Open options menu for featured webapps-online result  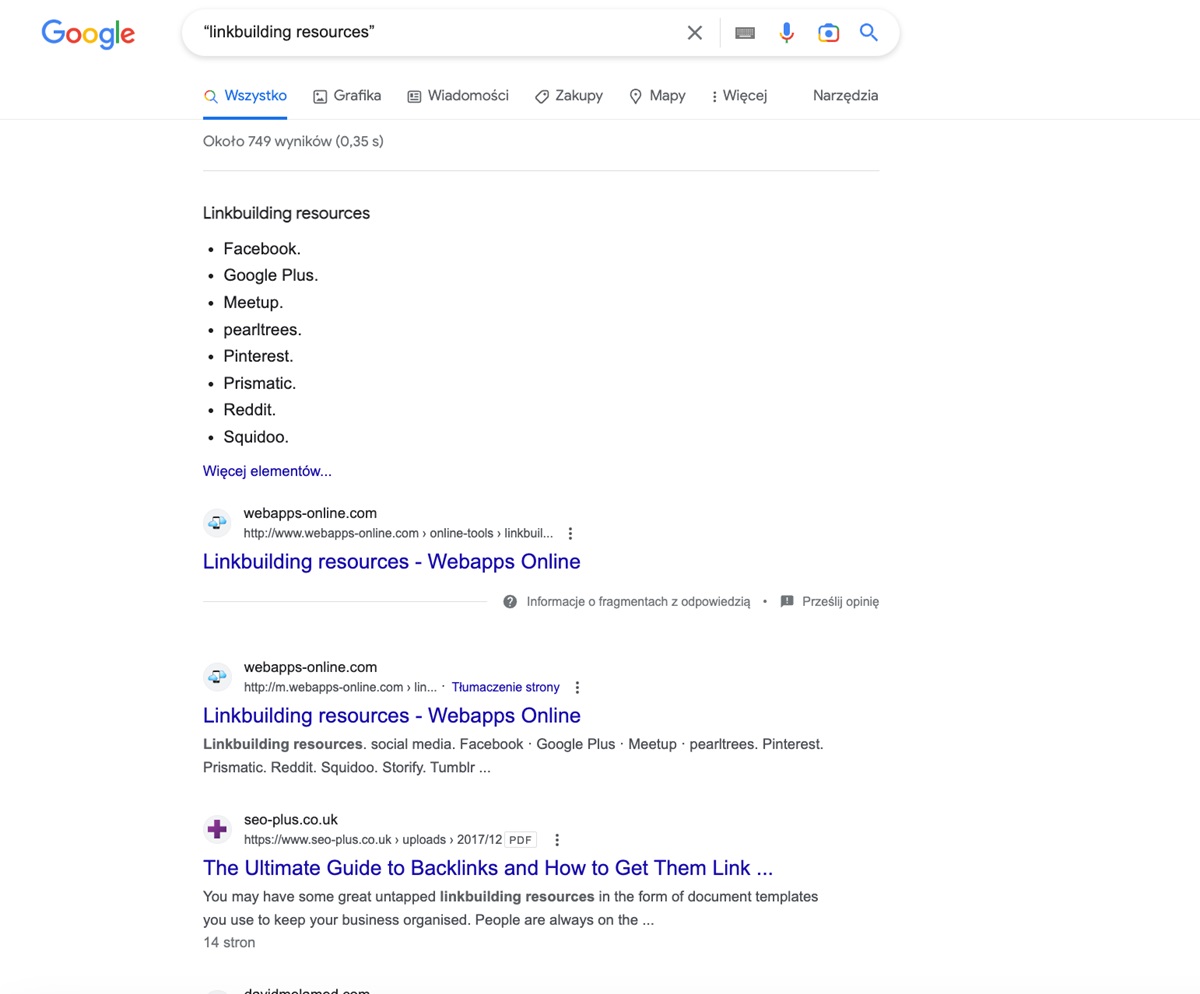click(571, 534)
